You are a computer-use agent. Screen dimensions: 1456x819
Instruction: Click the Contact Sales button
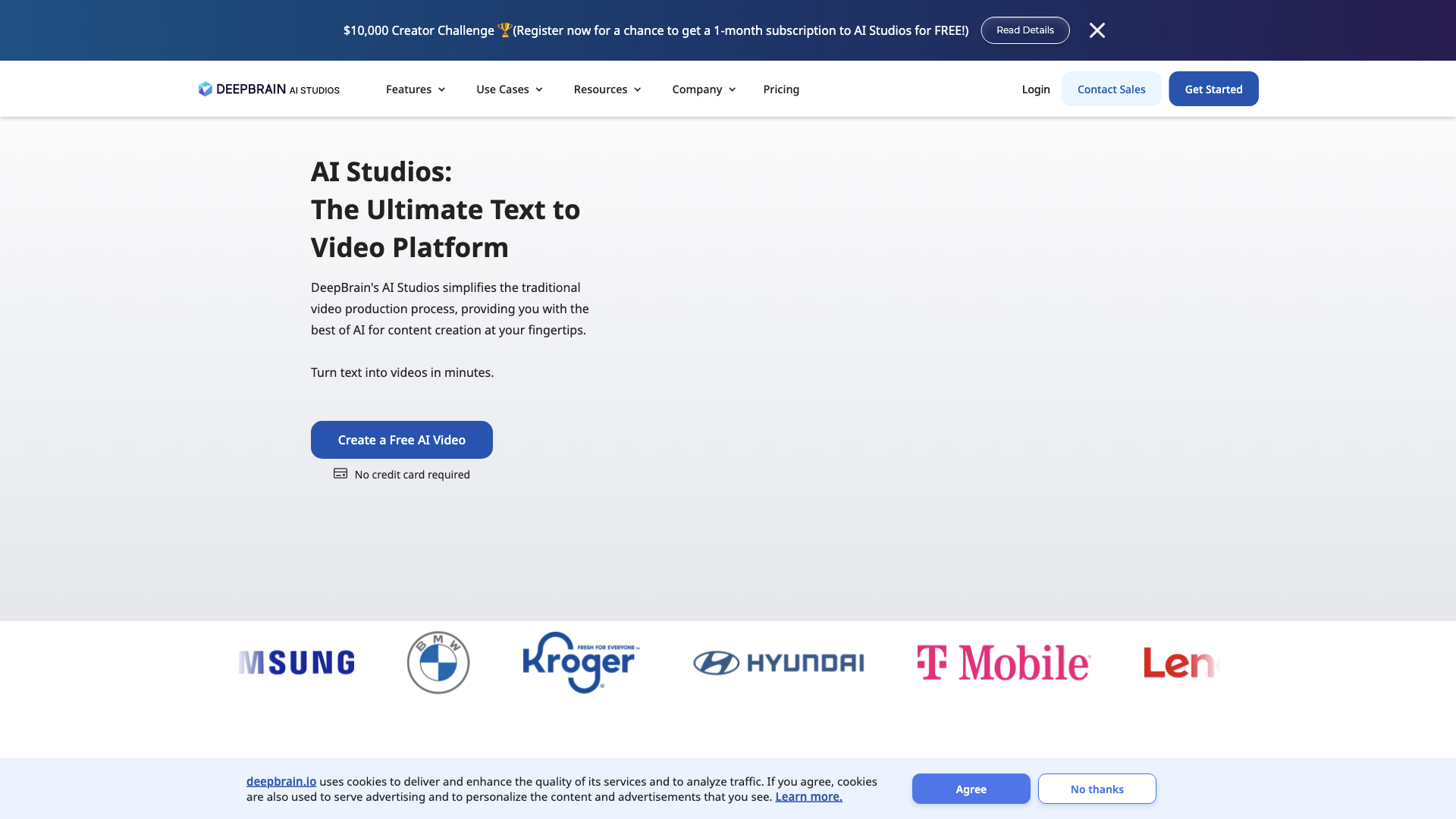(x=1111, y=89)
